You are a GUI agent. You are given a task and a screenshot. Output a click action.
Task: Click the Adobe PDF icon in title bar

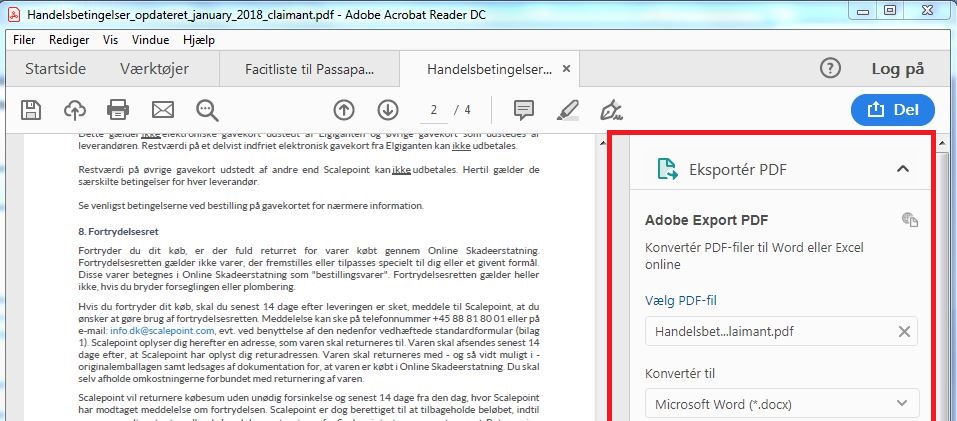[16, 13]
